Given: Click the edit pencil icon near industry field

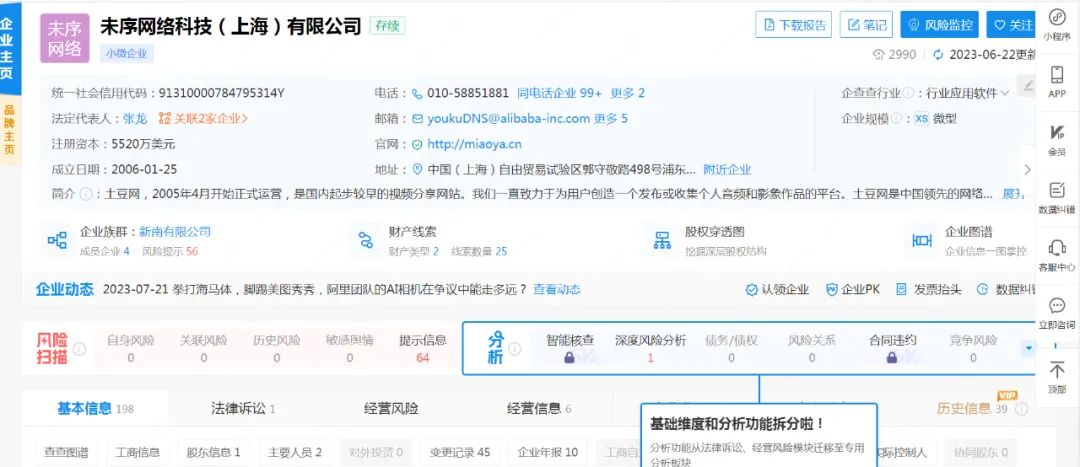Looking at the screenshot, I should pyautogui.click(x=1028, y=86).
